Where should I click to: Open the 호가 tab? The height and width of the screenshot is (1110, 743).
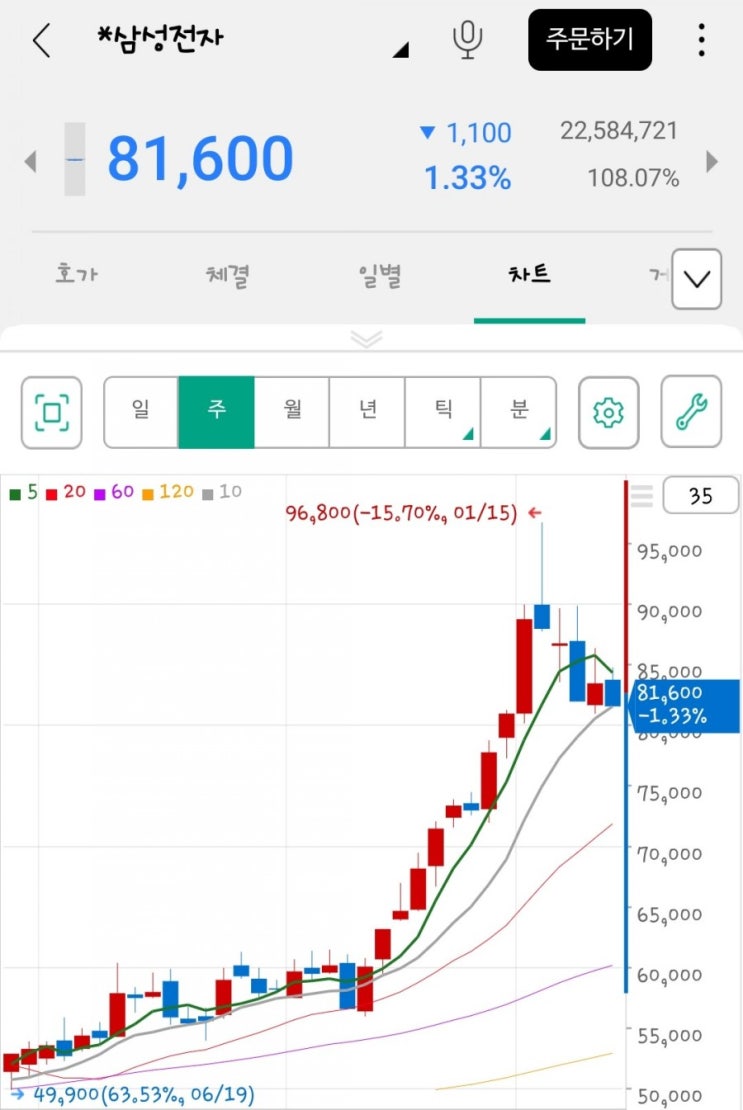click(x=76, y=273)
